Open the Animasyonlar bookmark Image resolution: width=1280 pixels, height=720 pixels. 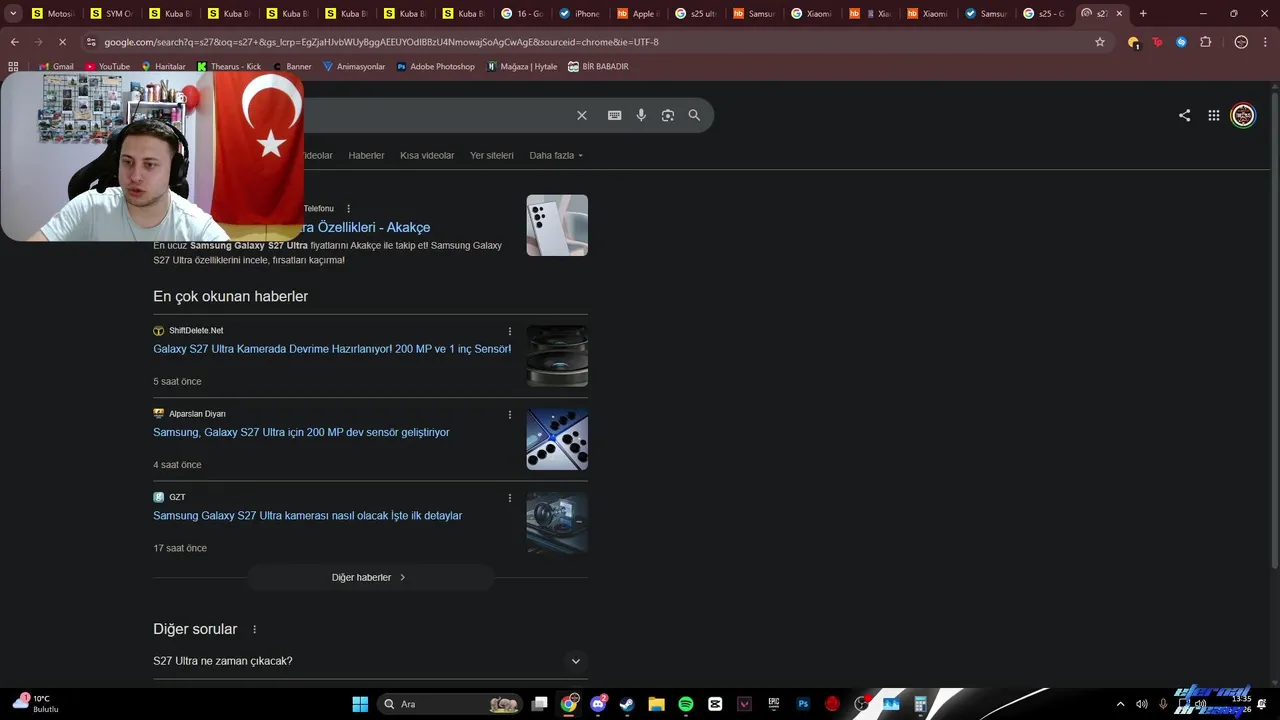(x=354, y=66)
